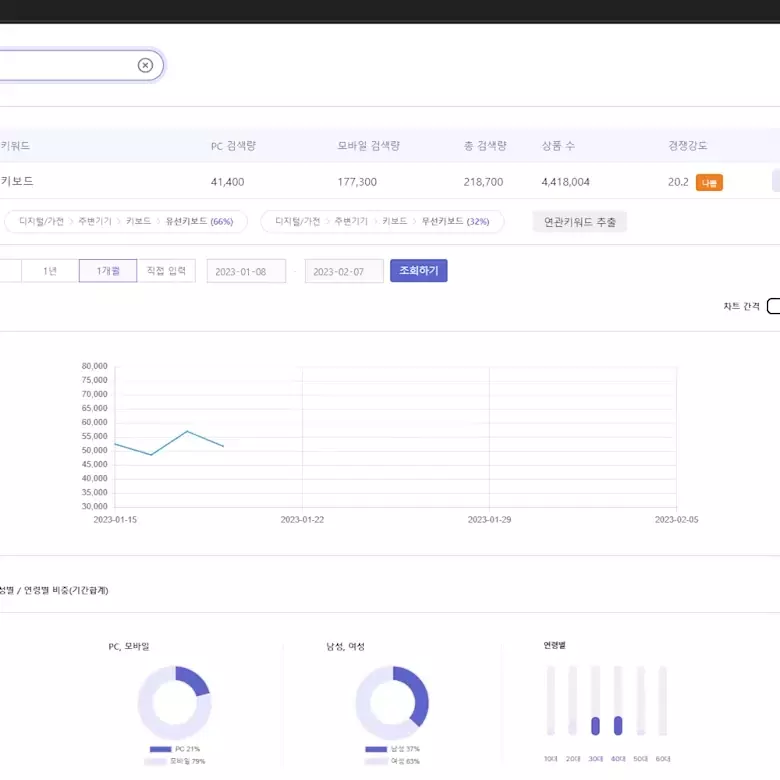Open the 유선키보드 (66%) category link

point(199,222)
